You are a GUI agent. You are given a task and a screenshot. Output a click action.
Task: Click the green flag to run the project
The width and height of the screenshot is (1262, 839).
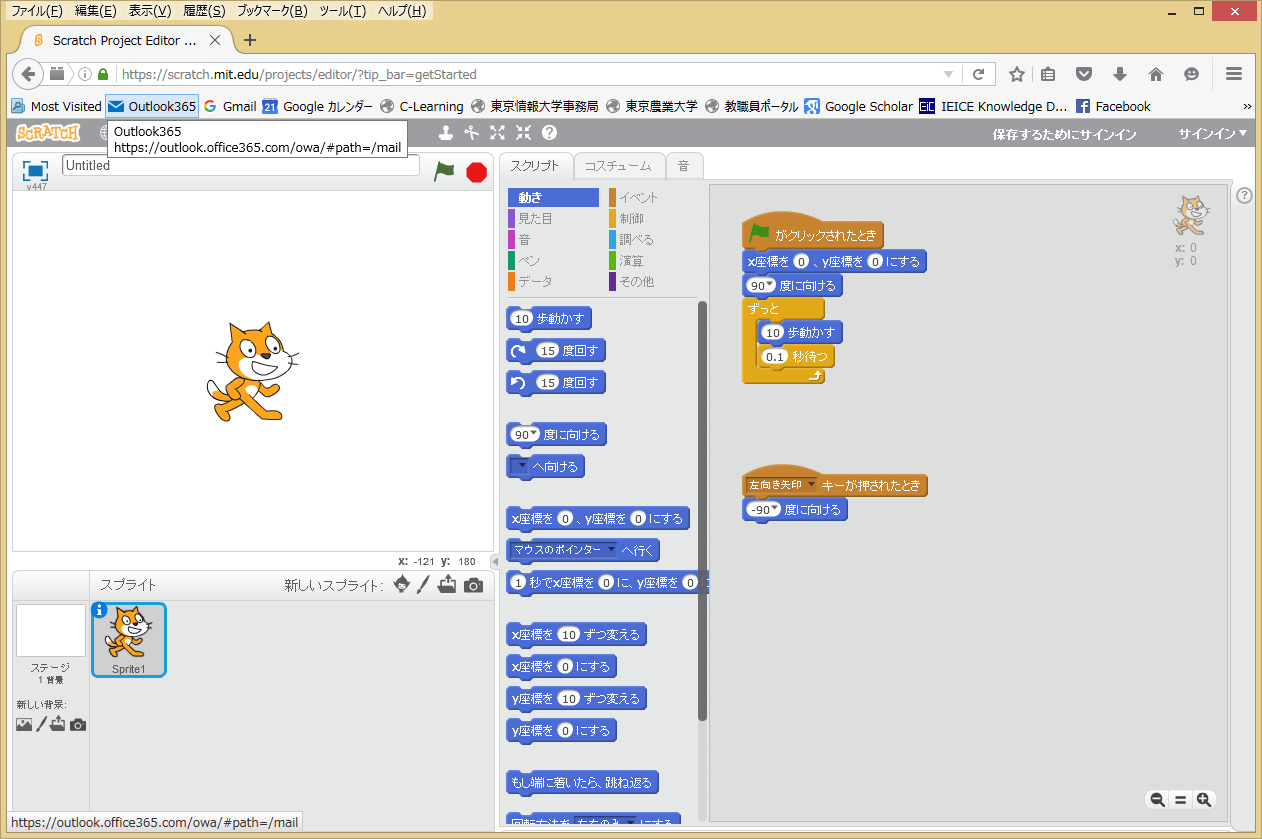(x=444, y=171)
